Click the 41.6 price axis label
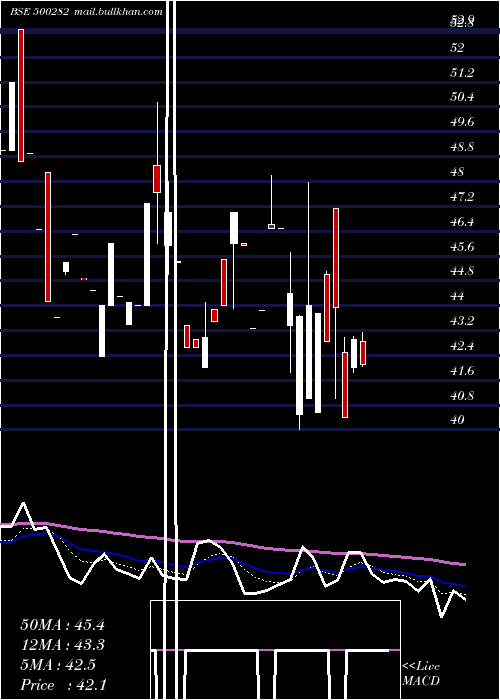 click(462, 371)
